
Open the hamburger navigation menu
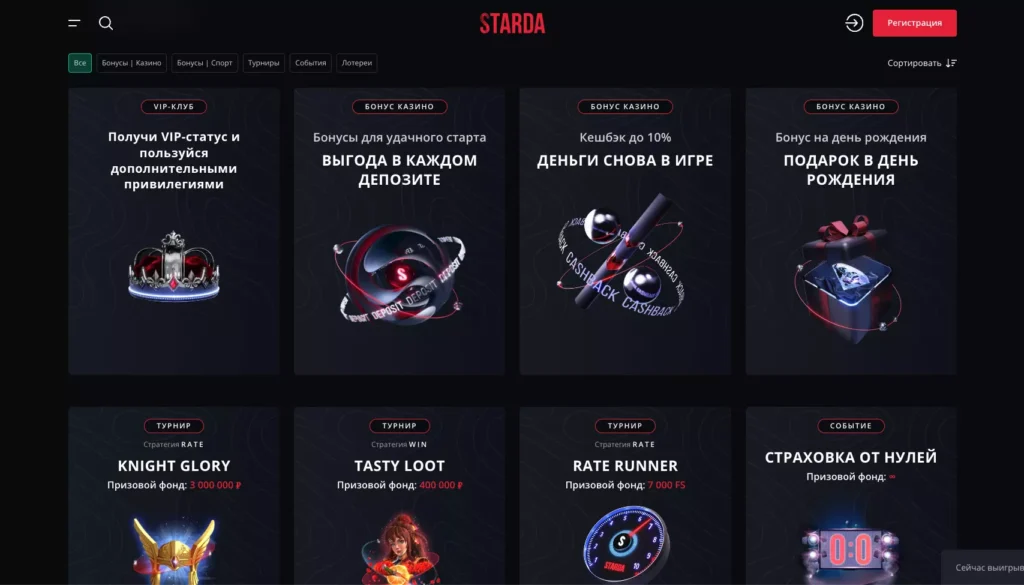click(x=73, y=22)
